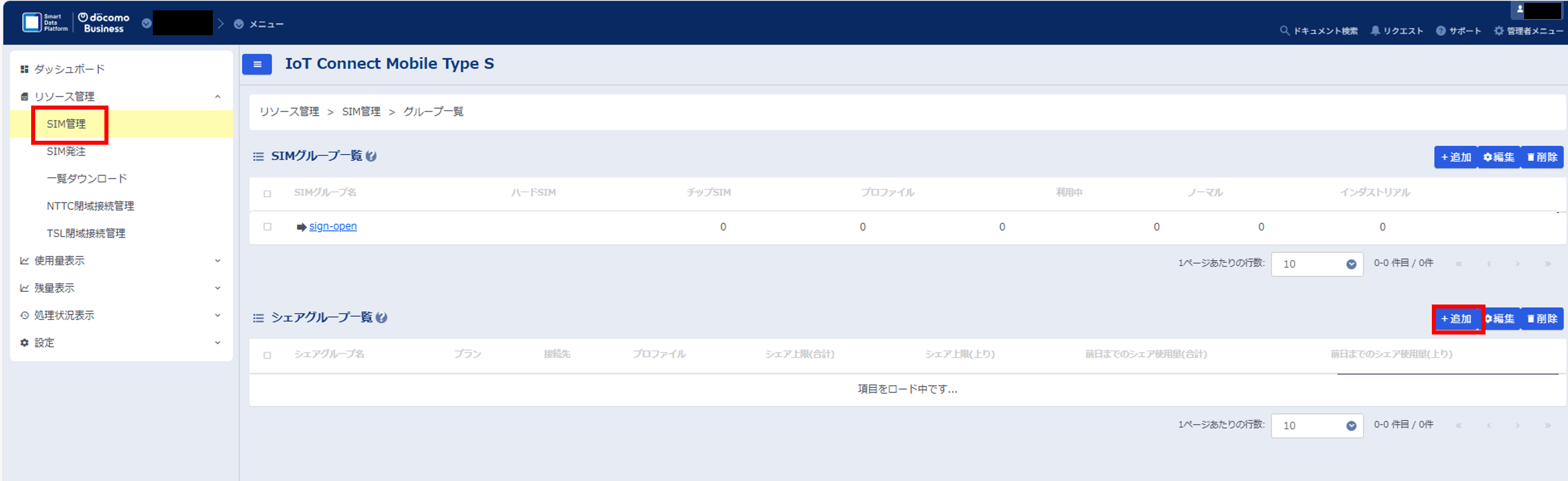Click シェア上限(合計) column header
The height and width of the screenshot is (481, 1568).
tap(799, 354)
